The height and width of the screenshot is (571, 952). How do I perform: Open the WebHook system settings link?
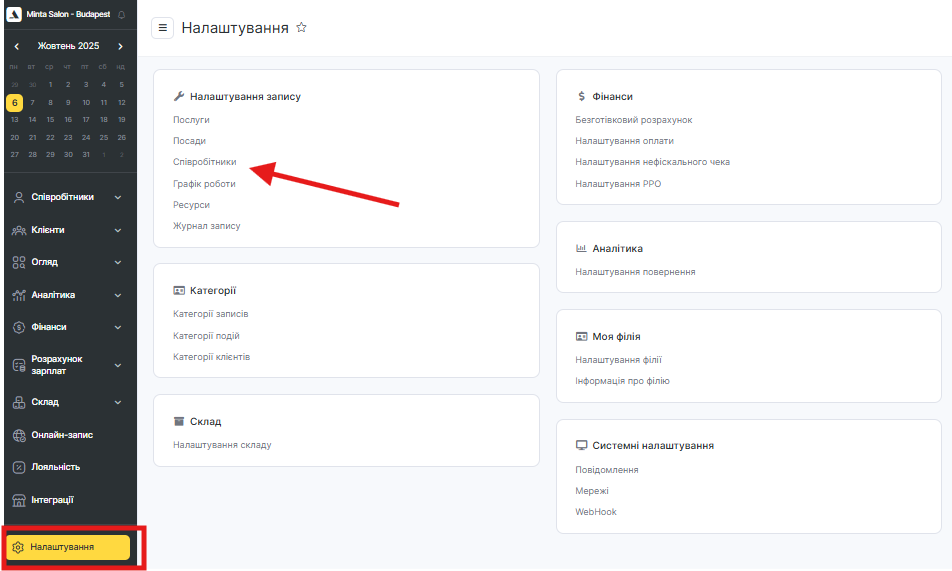tap(596, 512)
